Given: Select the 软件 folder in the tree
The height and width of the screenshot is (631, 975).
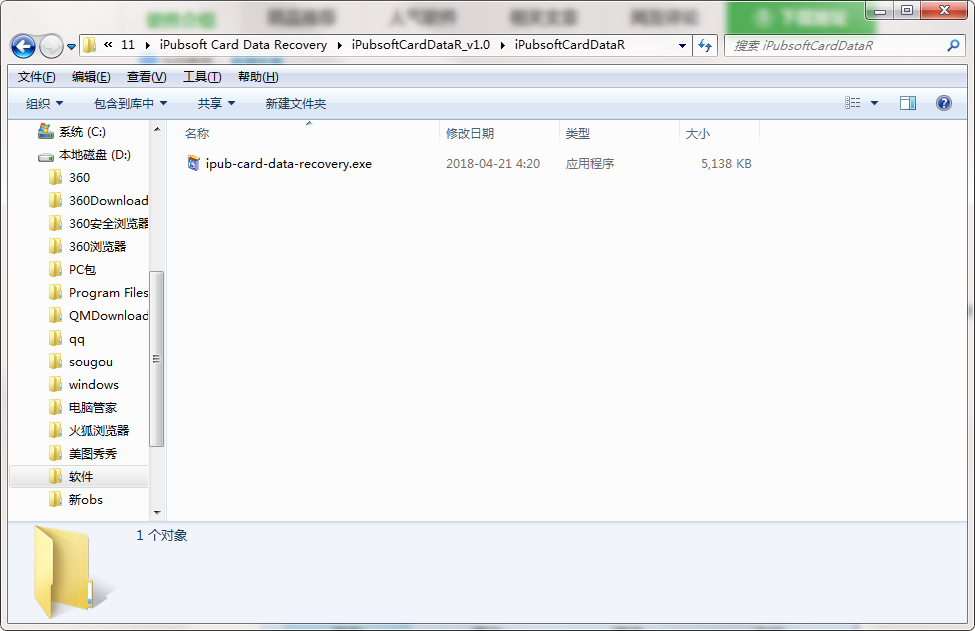Looking at the screenshot, I should tap(81, 477).
